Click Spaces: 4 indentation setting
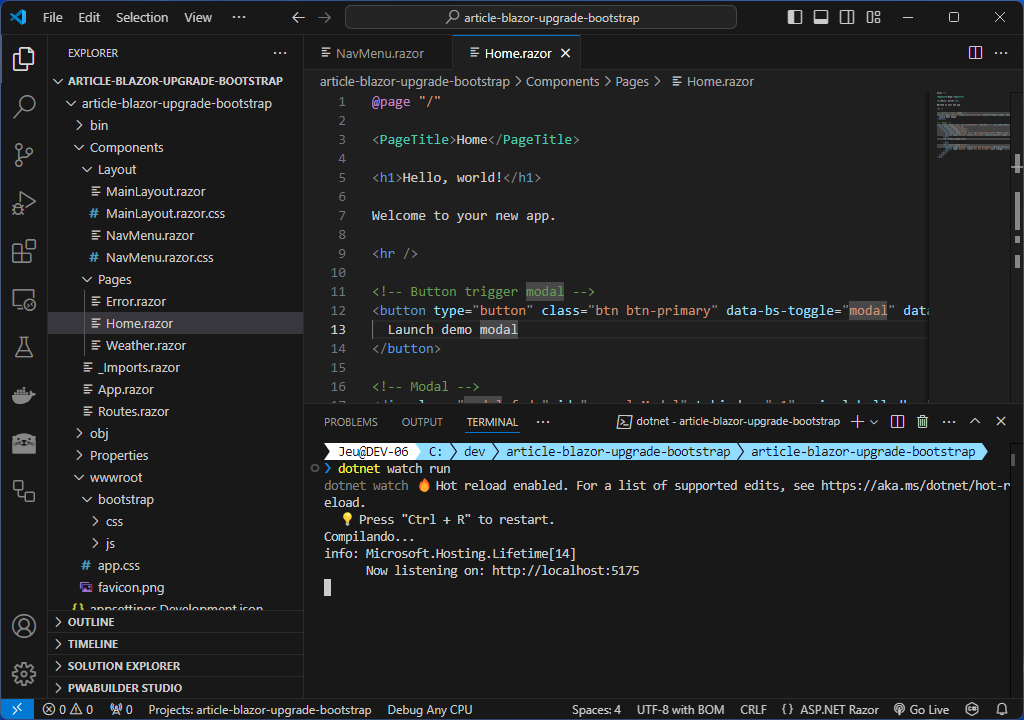Image resolution: width=1024 pixels, height=720 pixels. click(x=596, y=710)
